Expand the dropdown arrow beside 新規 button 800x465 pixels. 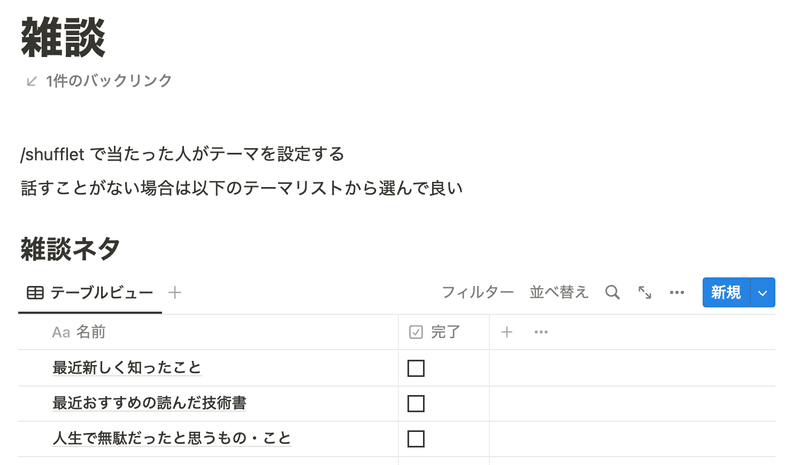pyautogui.click(x=763, y=292)
